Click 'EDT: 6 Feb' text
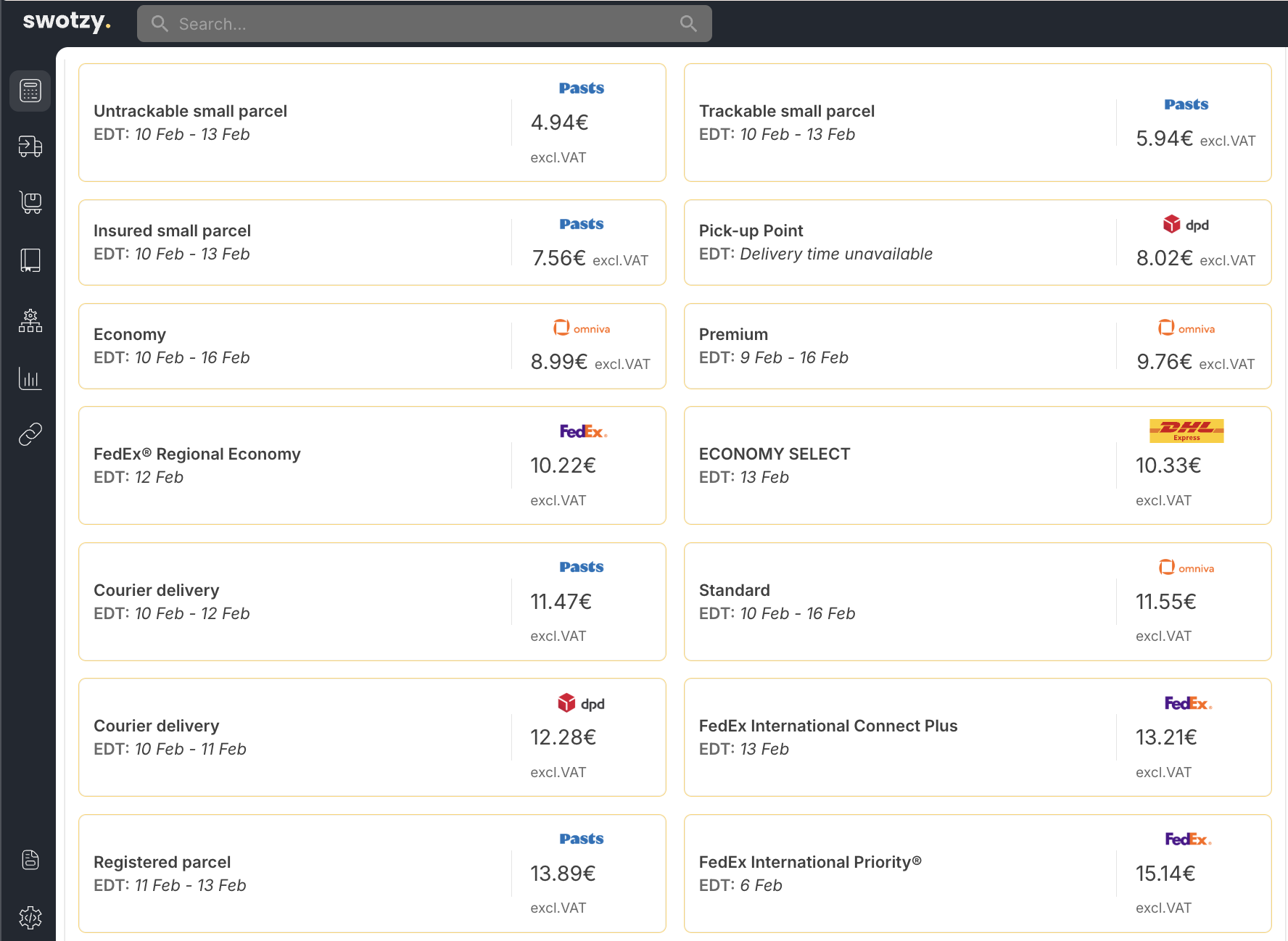Image resolution: width=1288 pixels, height=941 pixels. coord(740,885)
